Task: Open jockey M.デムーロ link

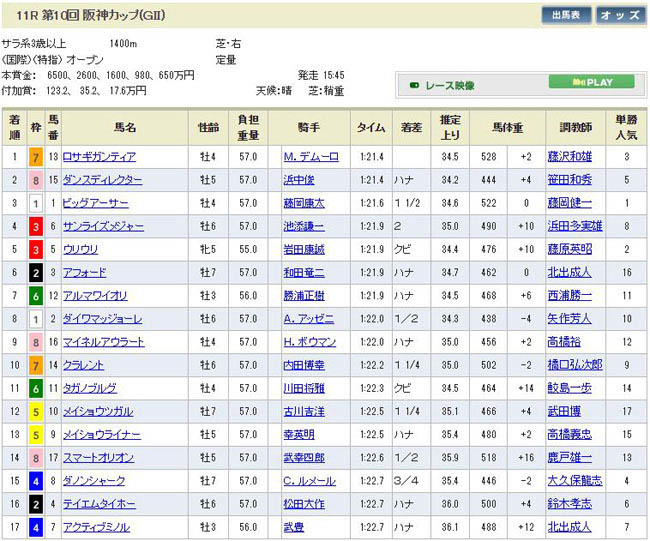Action: point(309,157)
